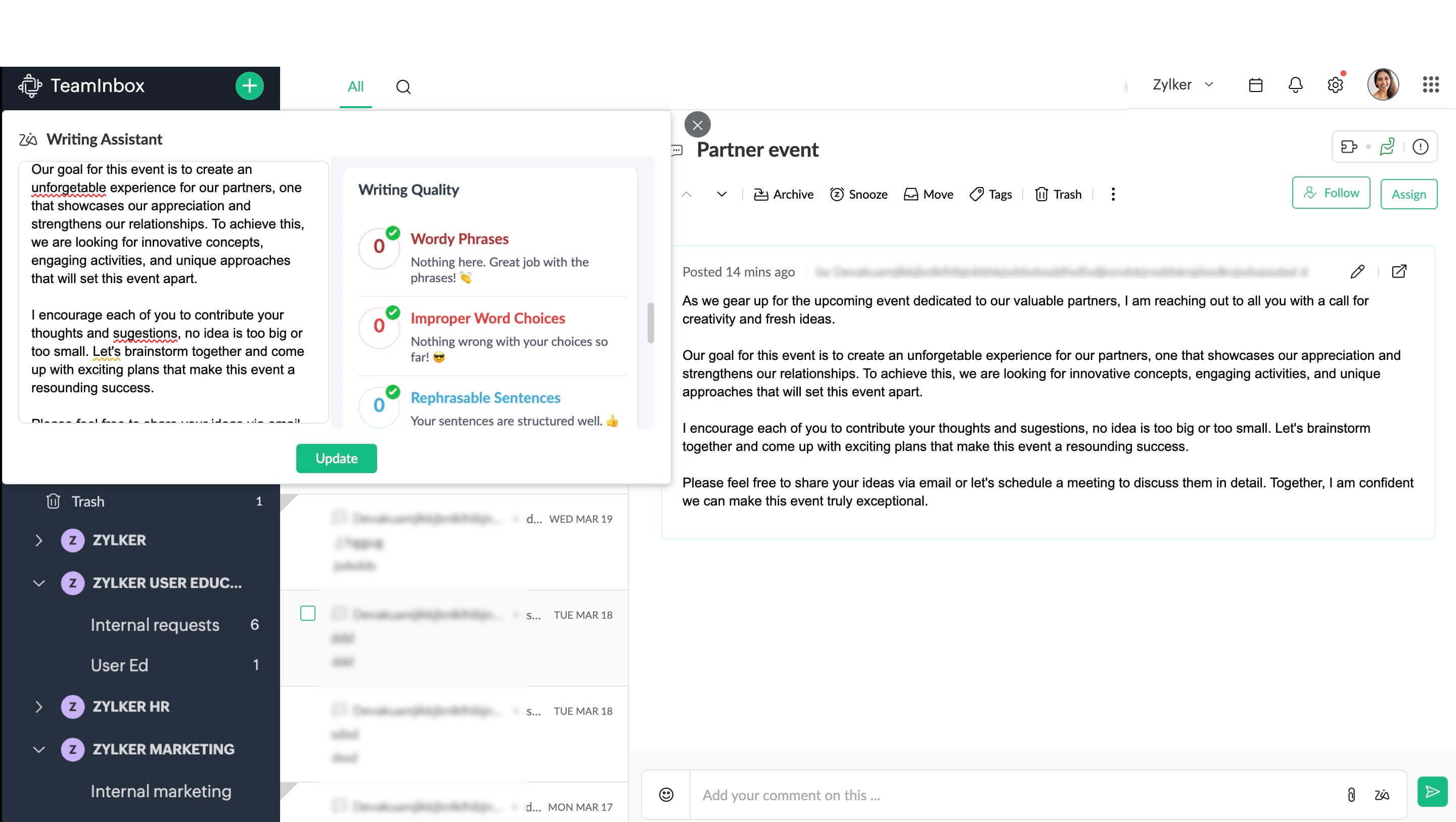
Task: Click the edit pencil icon on post
Action: (1357, 272)
